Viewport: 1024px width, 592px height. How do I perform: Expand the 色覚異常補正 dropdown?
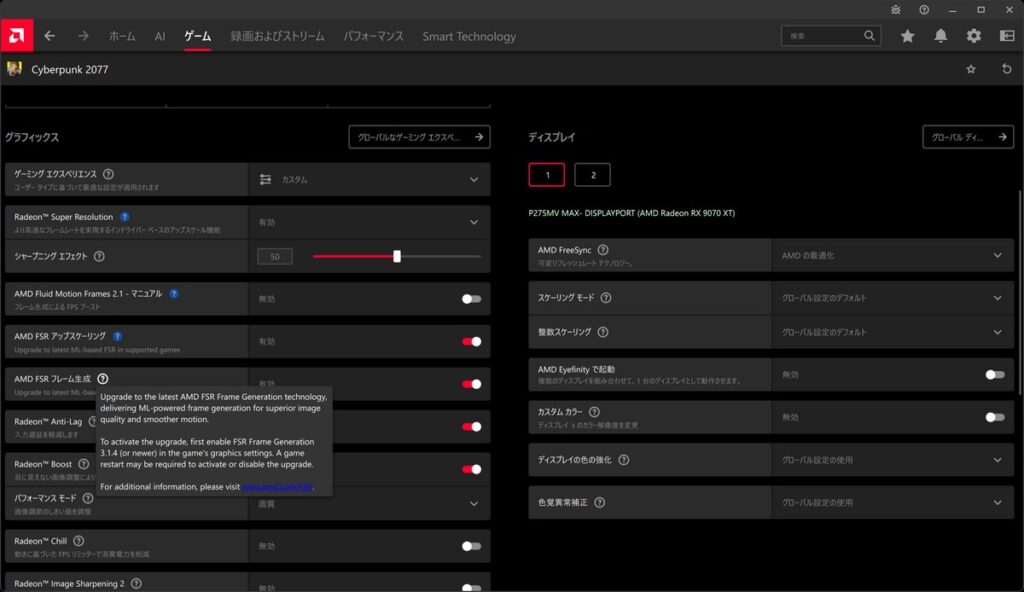[x=997, y=502]
